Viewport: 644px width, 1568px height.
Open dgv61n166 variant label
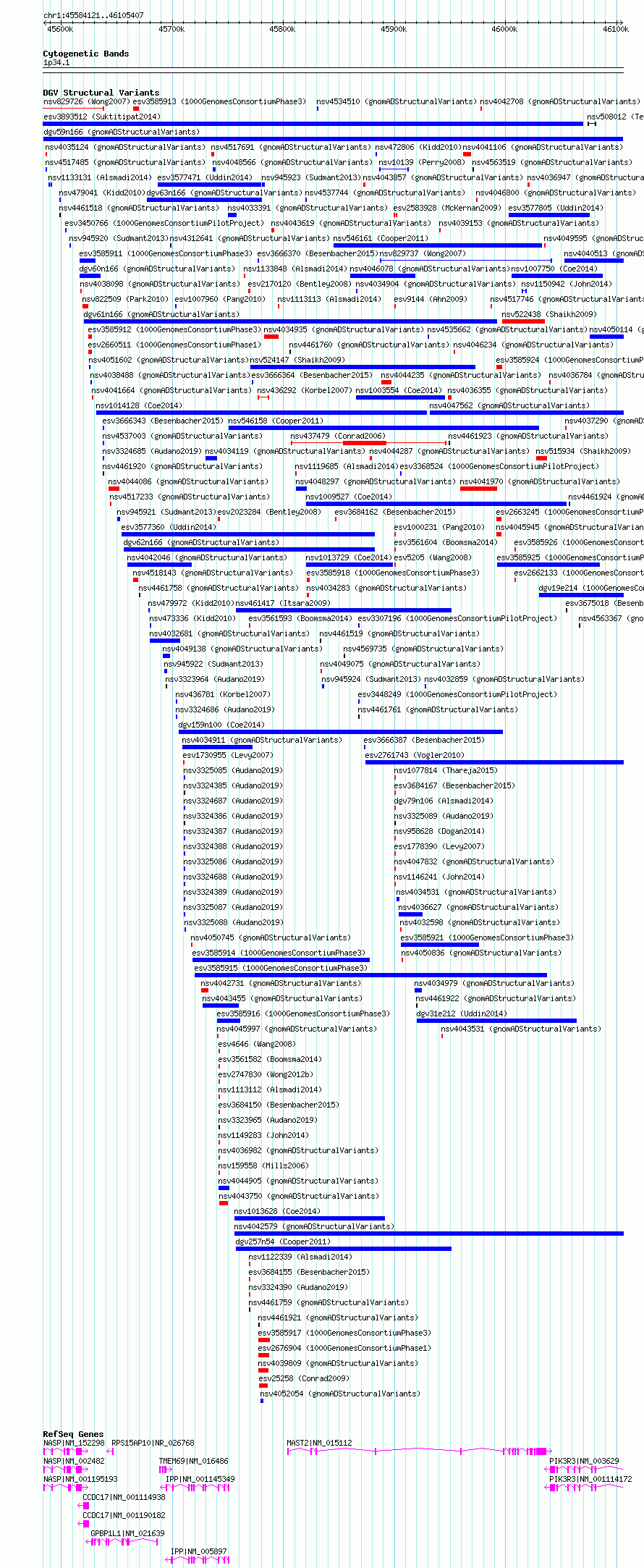[x=161, y=314]
